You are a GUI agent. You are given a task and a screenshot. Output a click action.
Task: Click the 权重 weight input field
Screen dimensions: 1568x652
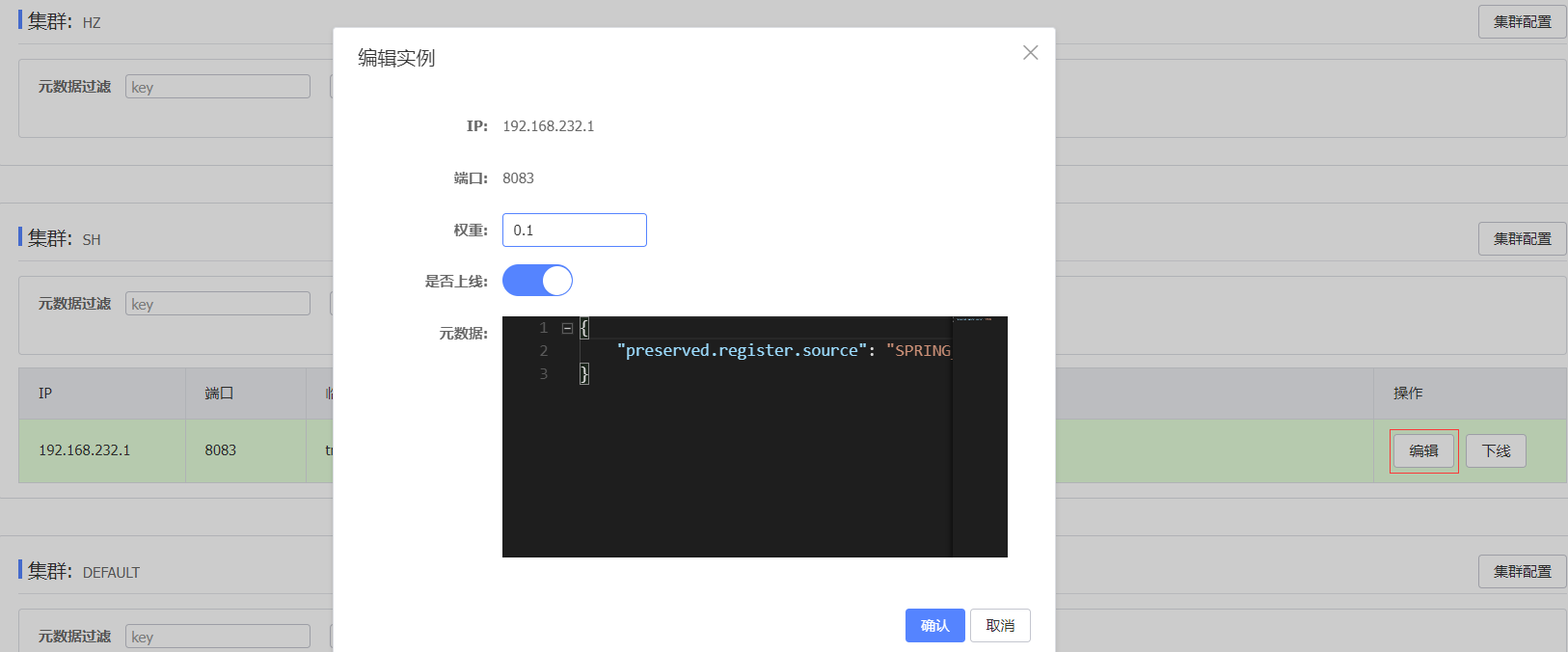[575, 231]
